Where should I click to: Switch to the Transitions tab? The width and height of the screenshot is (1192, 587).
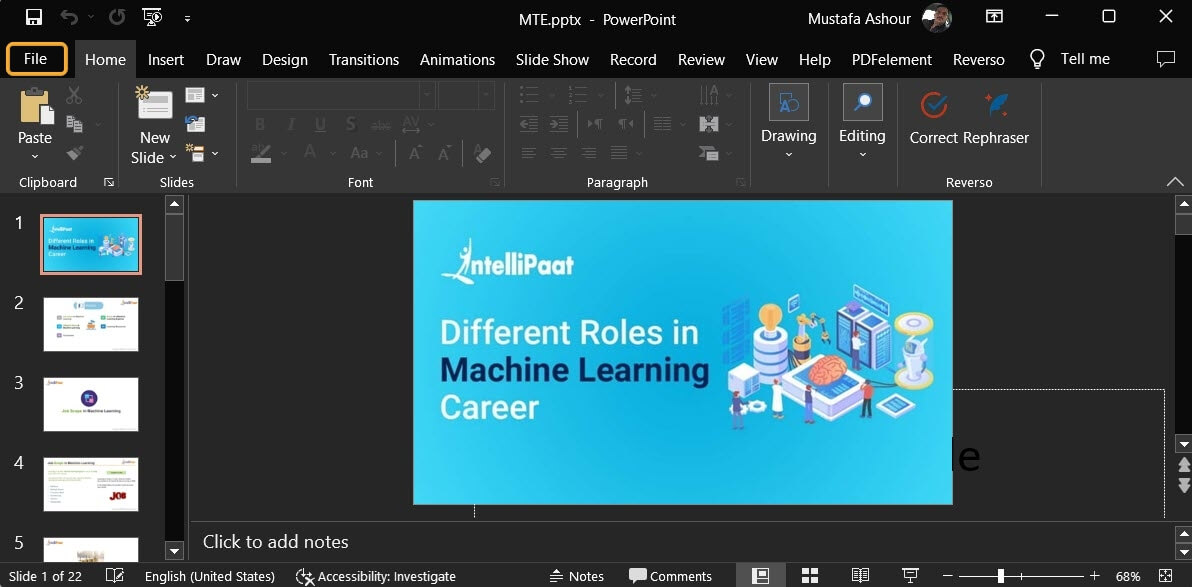tap(364, 59)
